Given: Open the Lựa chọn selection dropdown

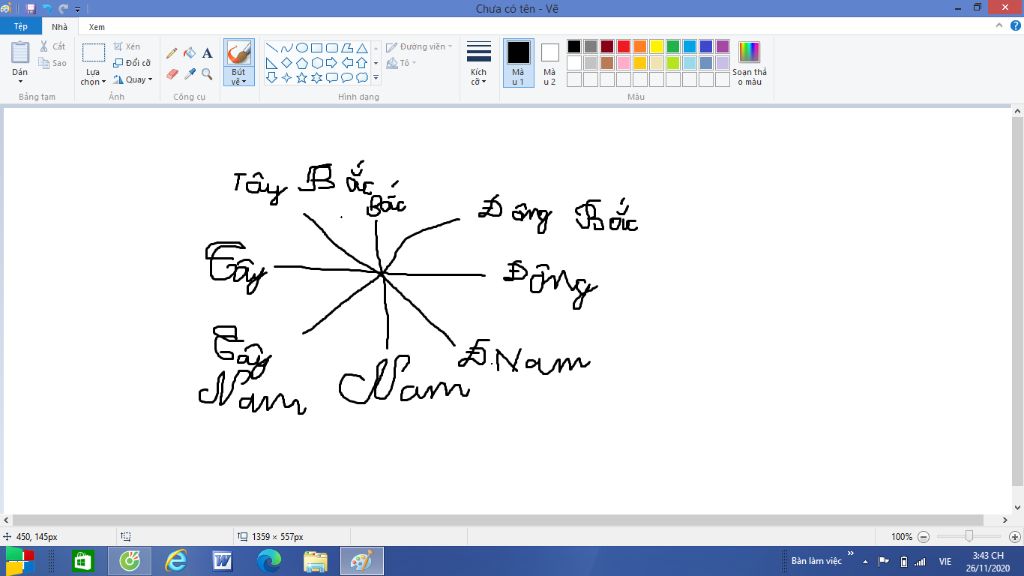Looking at the screenshot, I should [x=93, y=77].
